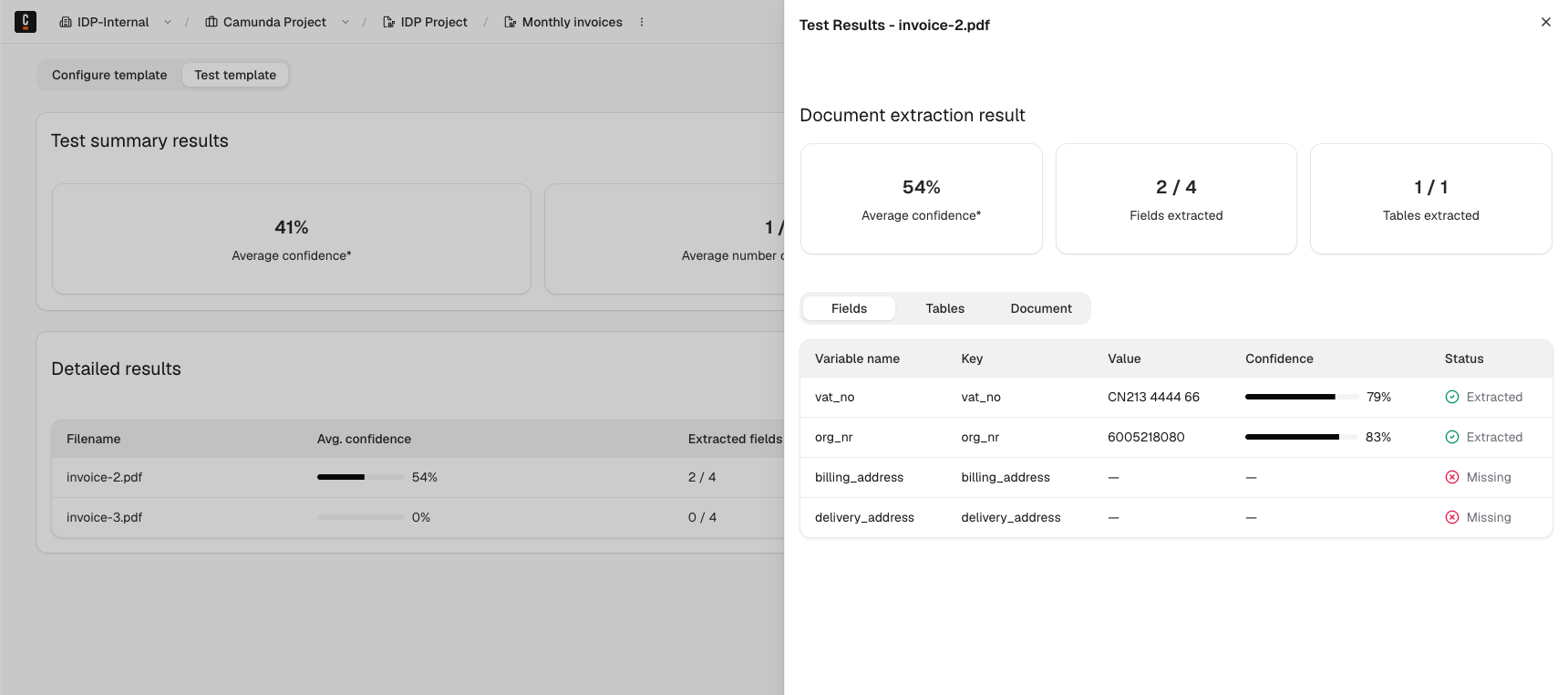
Task: Click the Avg. confidence column header
Action: click(364, 439)
